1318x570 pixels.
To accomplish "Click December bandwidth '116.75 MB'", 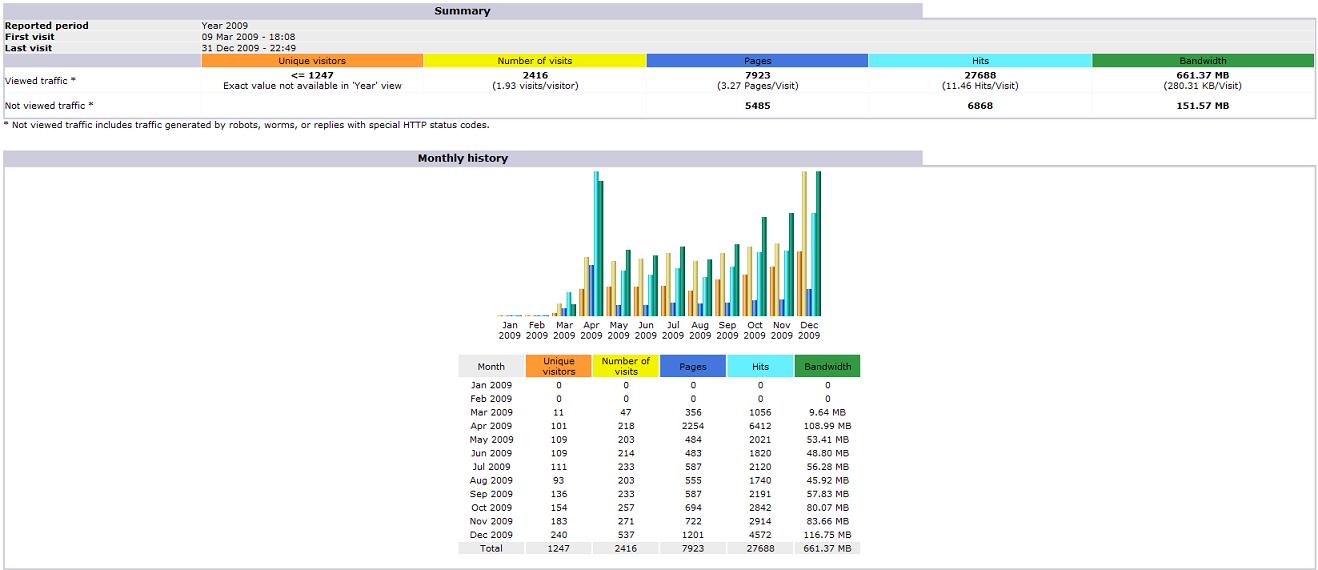I will (x=827, y=534).
